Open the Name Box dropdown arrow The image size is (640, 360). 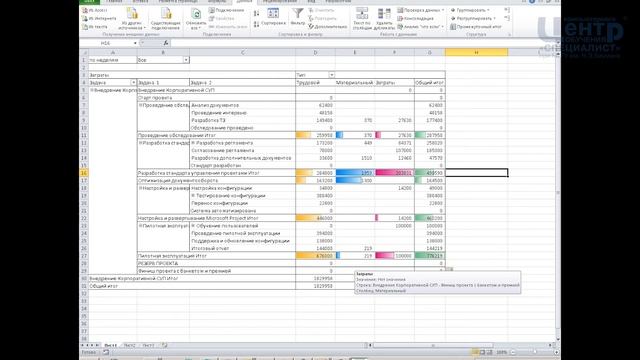pos(135,43)
